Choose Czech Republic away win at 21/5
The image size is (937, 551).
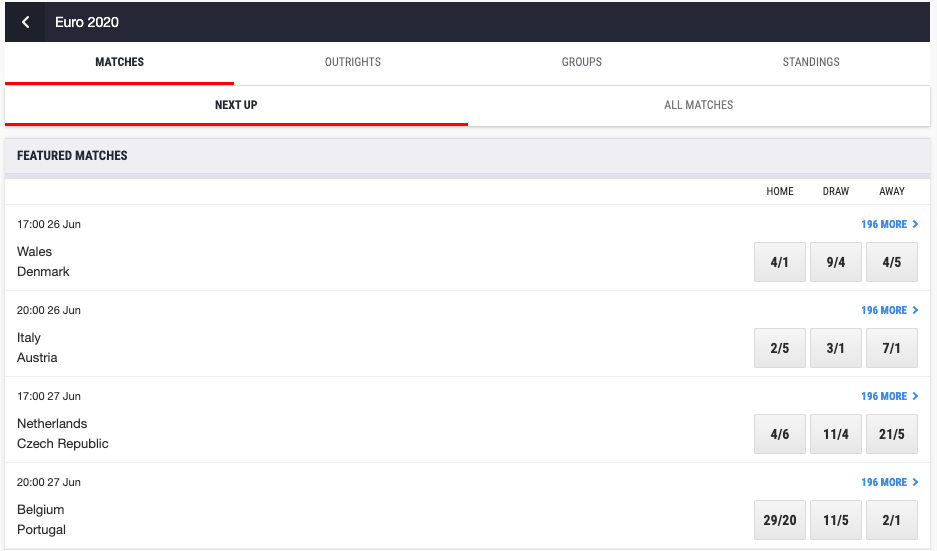(x=892, y=434)
